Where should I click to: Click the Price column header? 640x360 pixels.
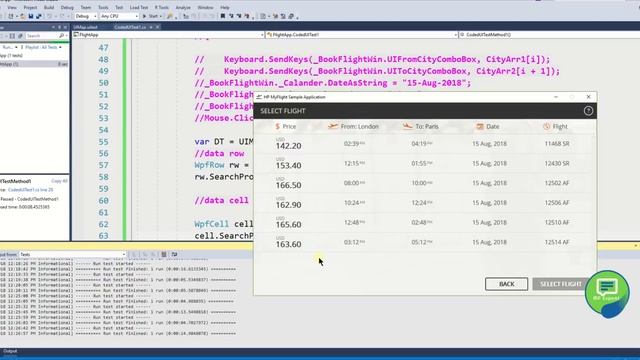(x=286, y=127)
